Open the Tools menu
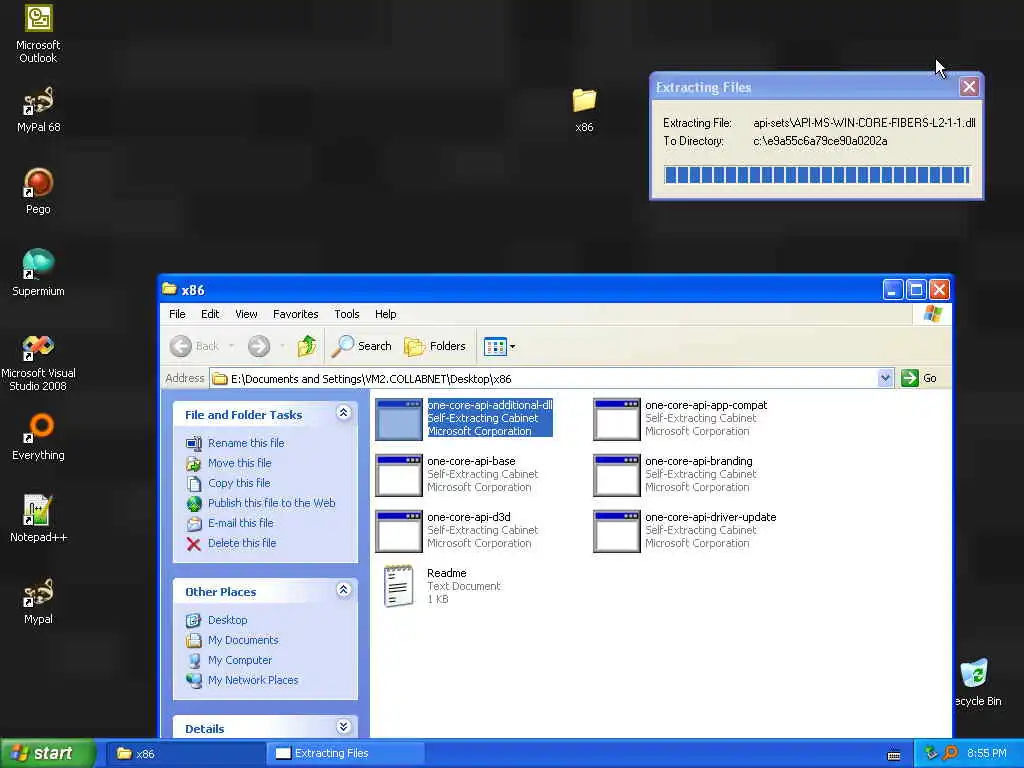Screen dimensions: 1024x768 point(347,314)
